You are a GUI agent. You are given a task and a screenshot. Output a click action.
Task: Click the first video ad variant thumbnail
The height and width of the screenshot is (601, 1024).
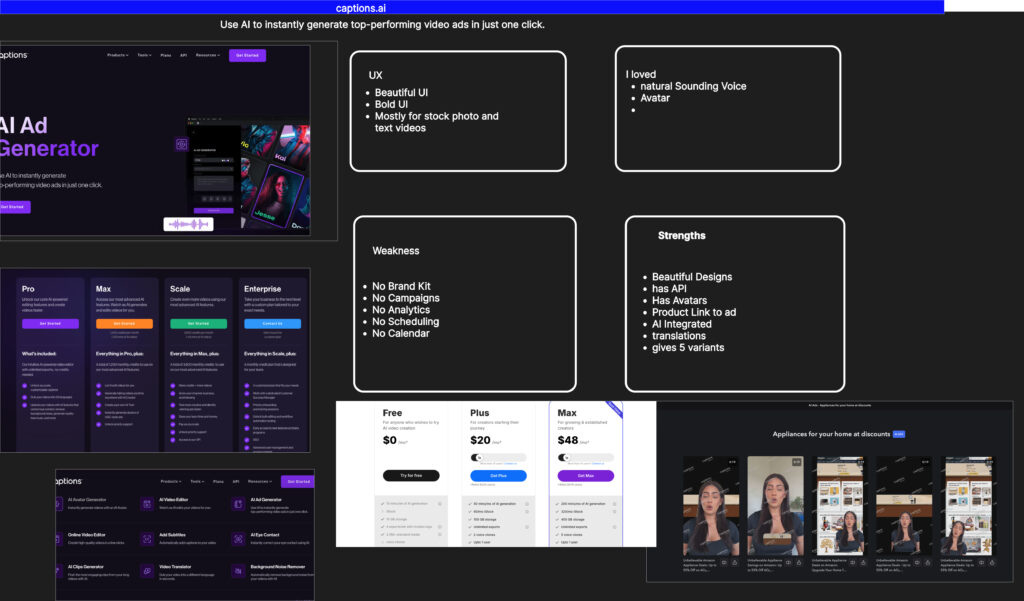point(710,506)
